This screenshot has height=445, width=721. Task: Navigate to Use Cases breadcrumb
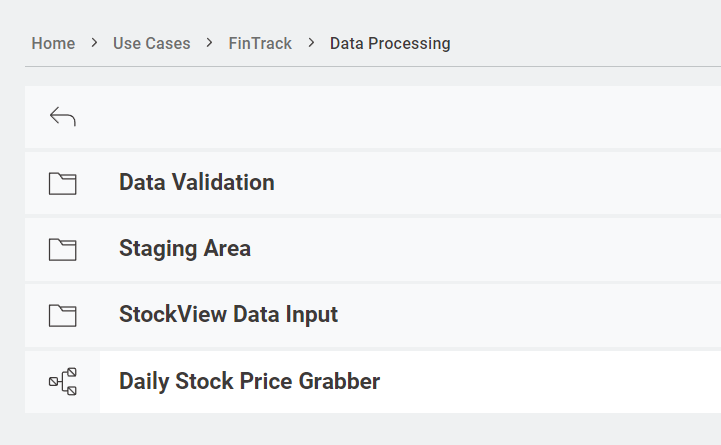(x=151, y=44)
